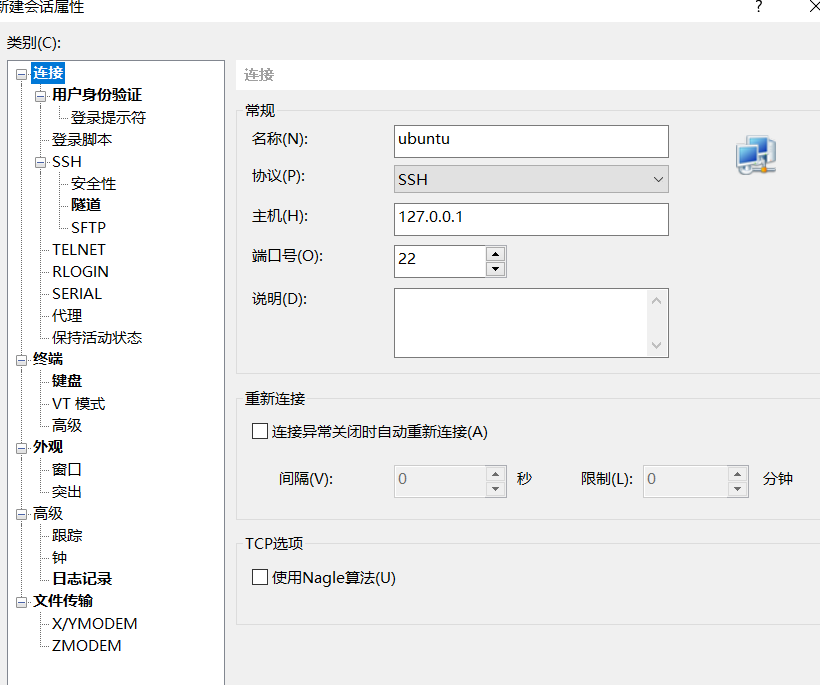Viewport: 820px width, 685px height.
Task: Click description box scroll up arrow
Action: (x=657, y=301)
